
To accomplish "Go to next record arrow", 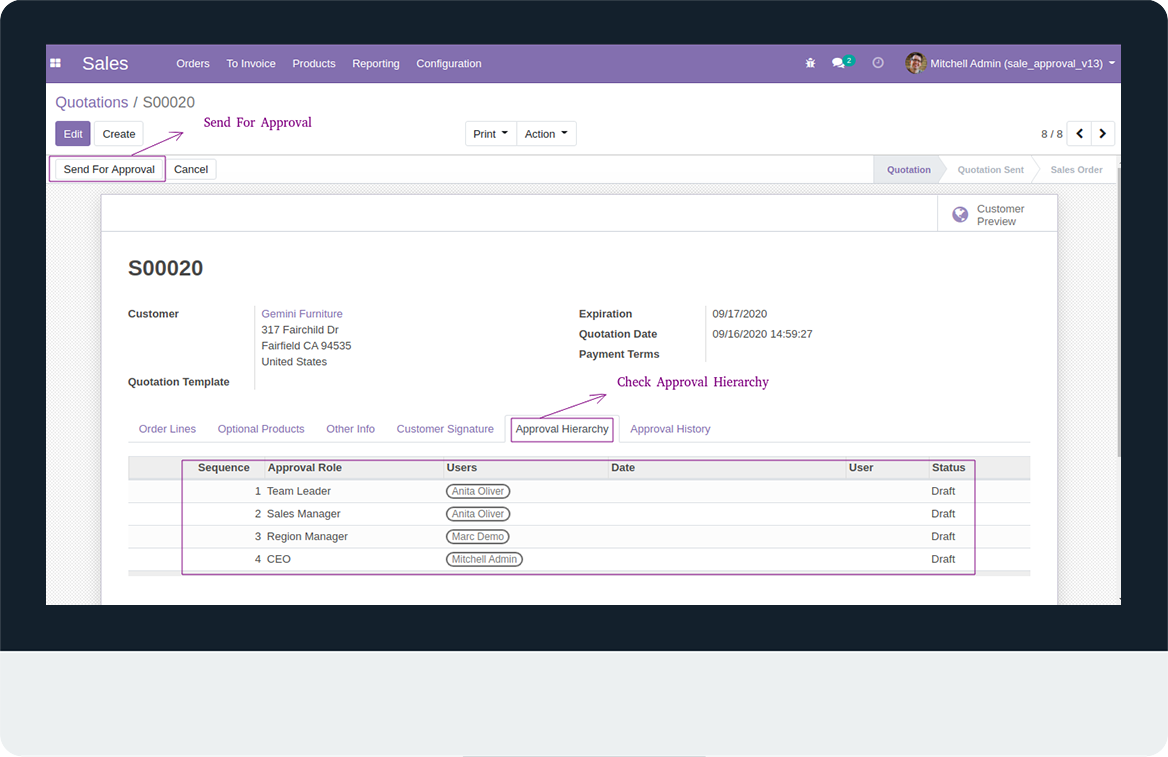I will [x=1103, y=134].
